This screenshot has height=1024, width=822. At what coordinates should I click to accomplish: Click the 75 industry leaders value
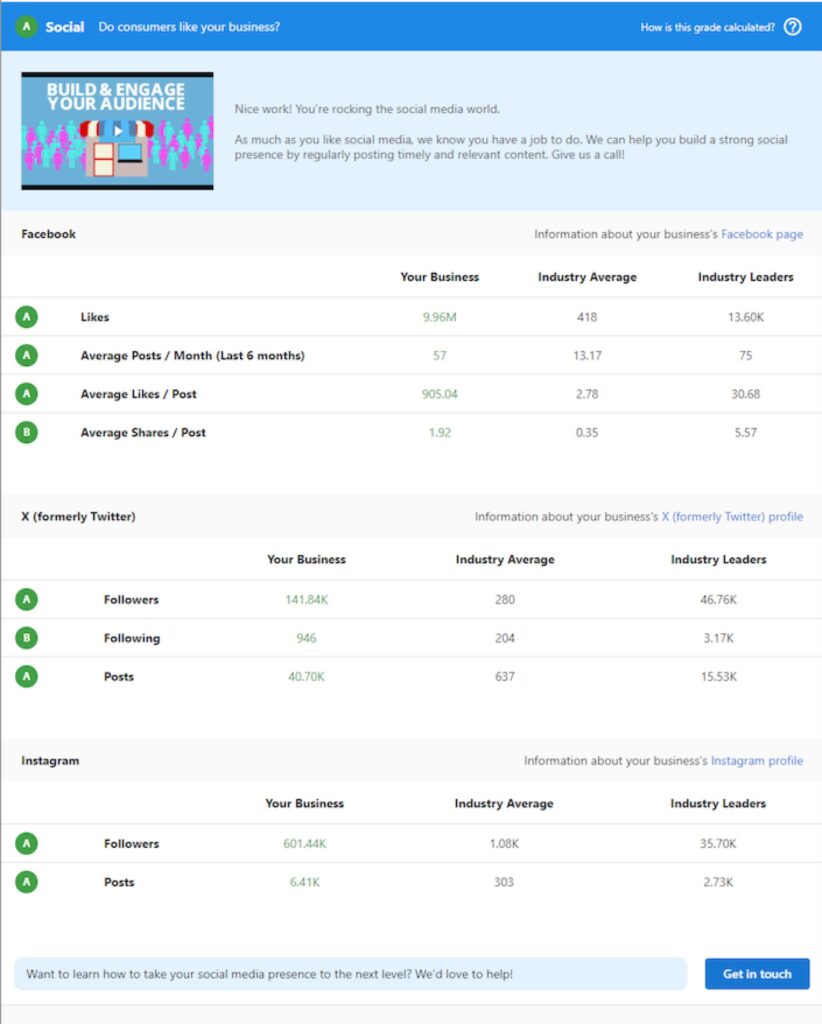pyautogui.click(x=746, y=356)
